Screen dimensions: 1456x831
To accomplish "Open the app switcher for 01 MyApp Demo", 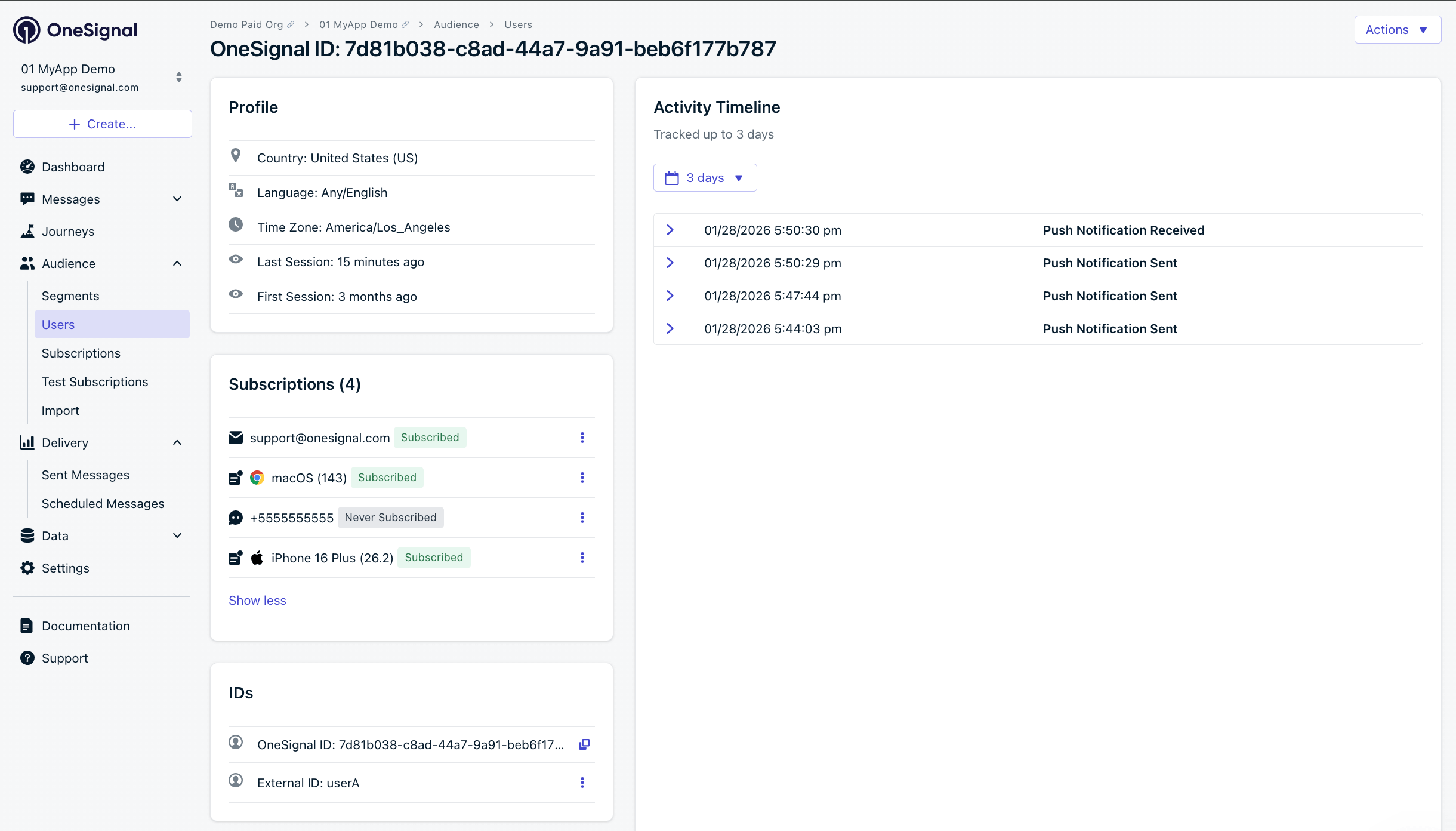I will point(178,77).
